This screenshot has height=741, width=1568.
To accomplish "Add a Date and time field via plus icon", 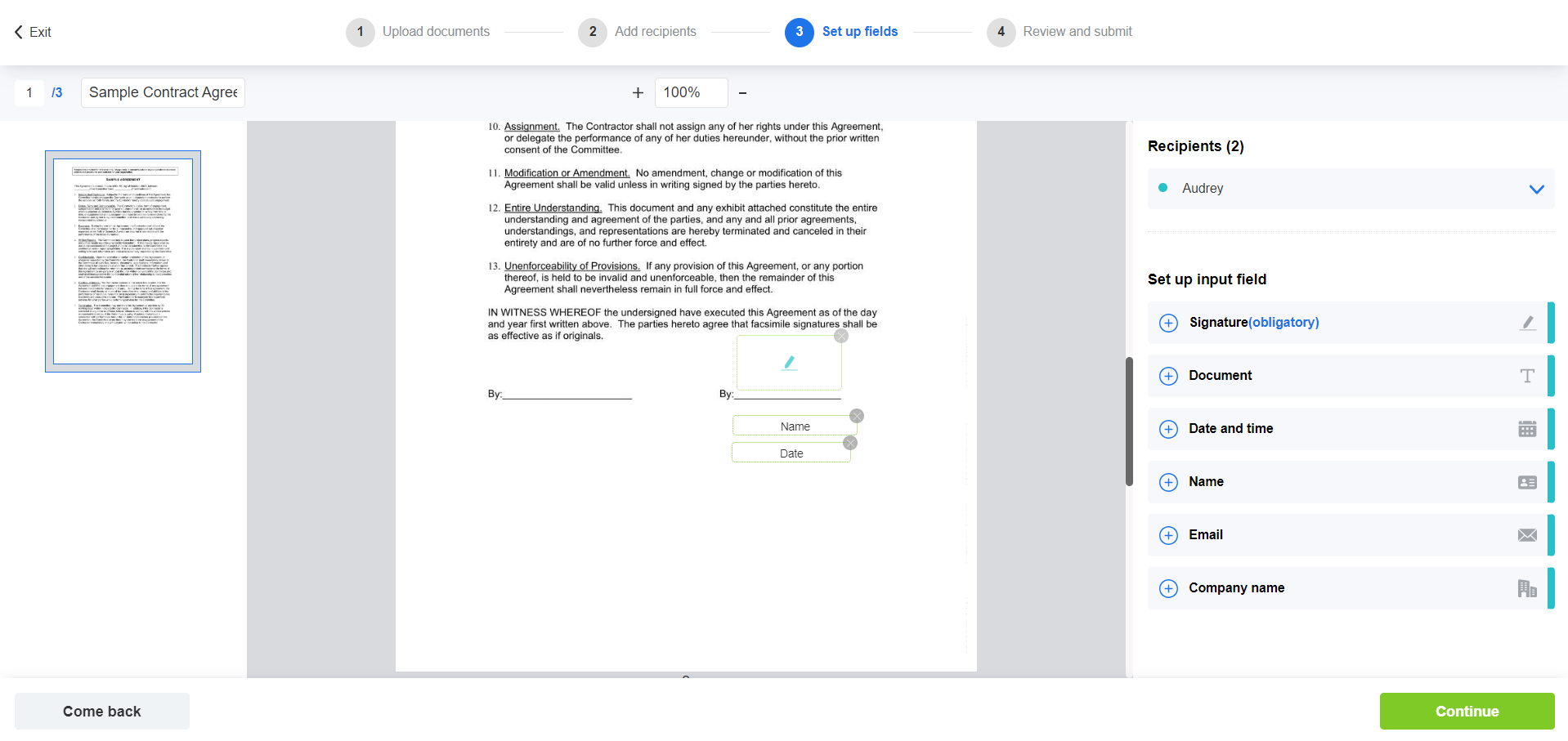I will pos(1168,429).
